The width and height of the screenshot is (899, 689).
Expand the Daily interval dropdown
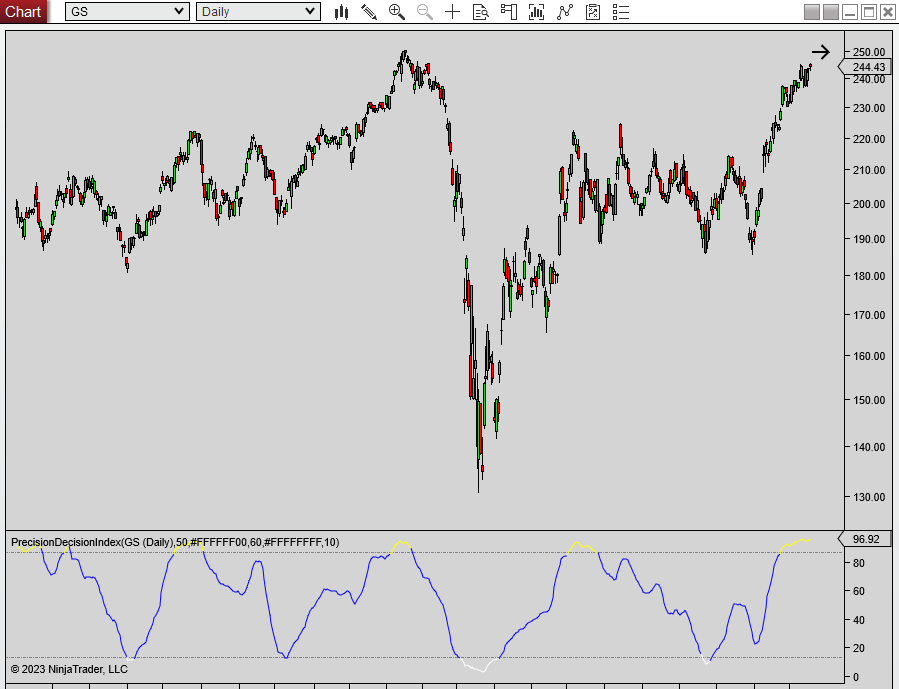[x=310, y=12]
